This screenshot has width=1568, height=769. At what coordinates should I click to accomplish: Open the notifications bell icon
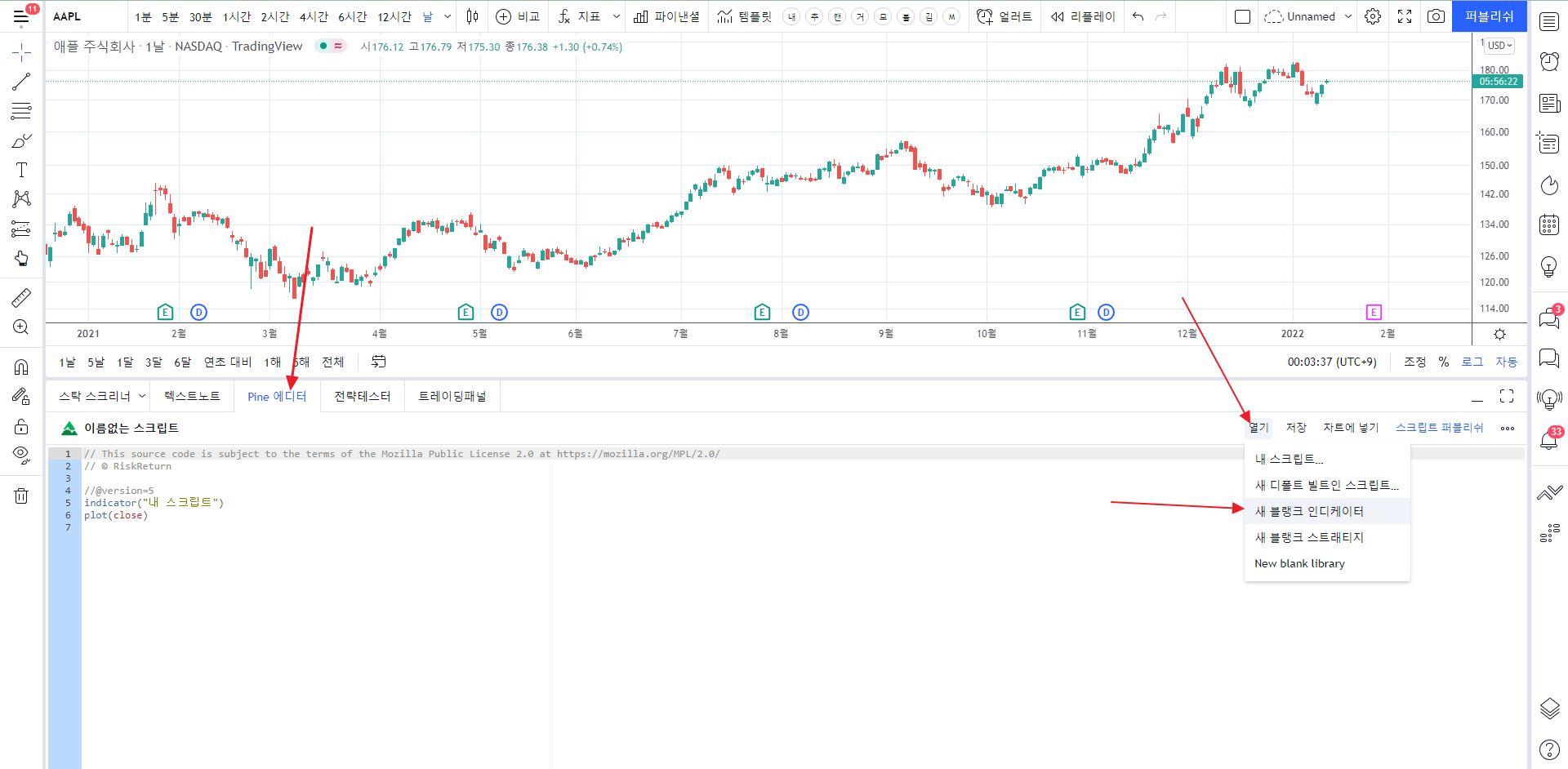[x=1549, y=439]
